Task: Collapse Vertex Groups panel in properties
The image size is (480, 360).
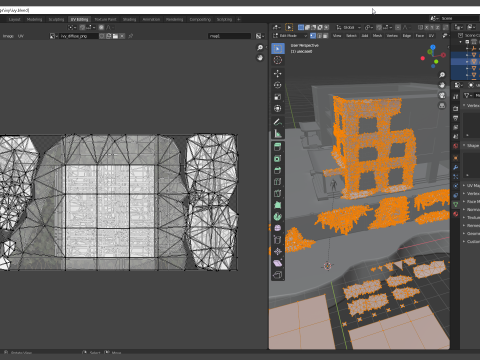Action: 471,105
